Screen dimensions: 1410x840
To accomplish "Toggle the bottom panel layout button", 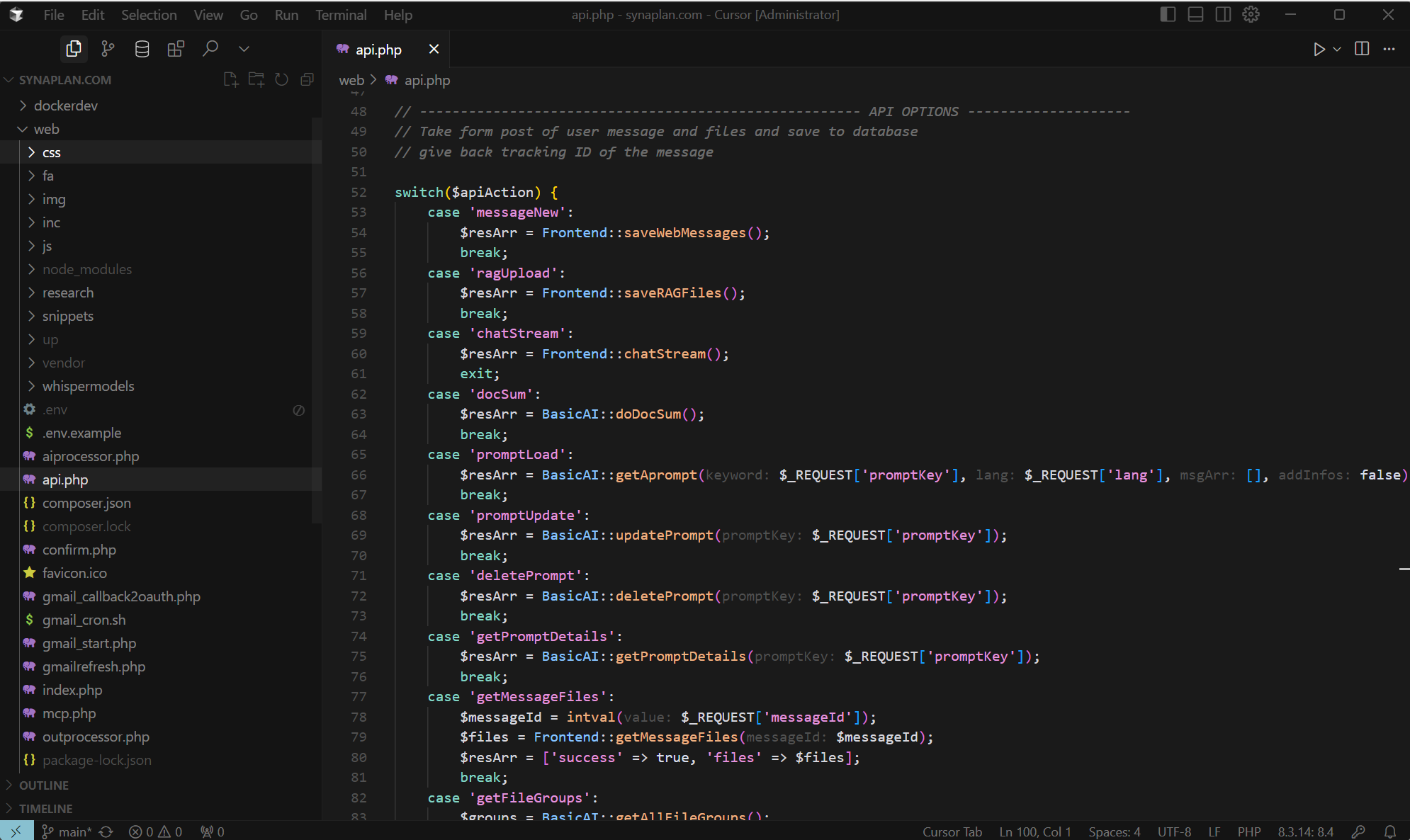I will (1195, 14).
